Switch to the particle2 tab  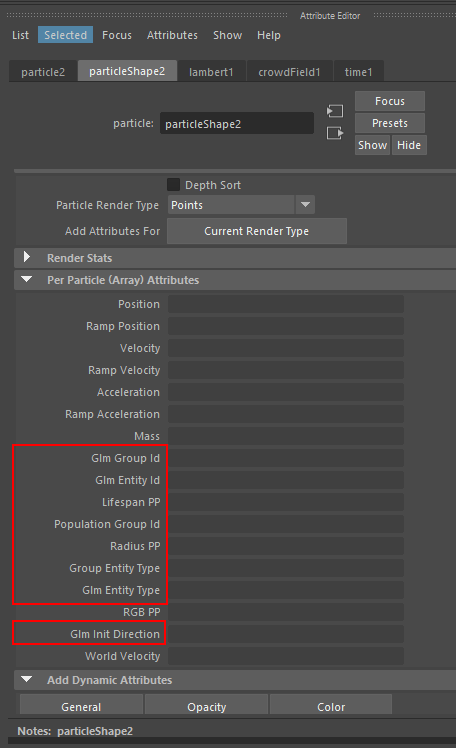point(43,72)
